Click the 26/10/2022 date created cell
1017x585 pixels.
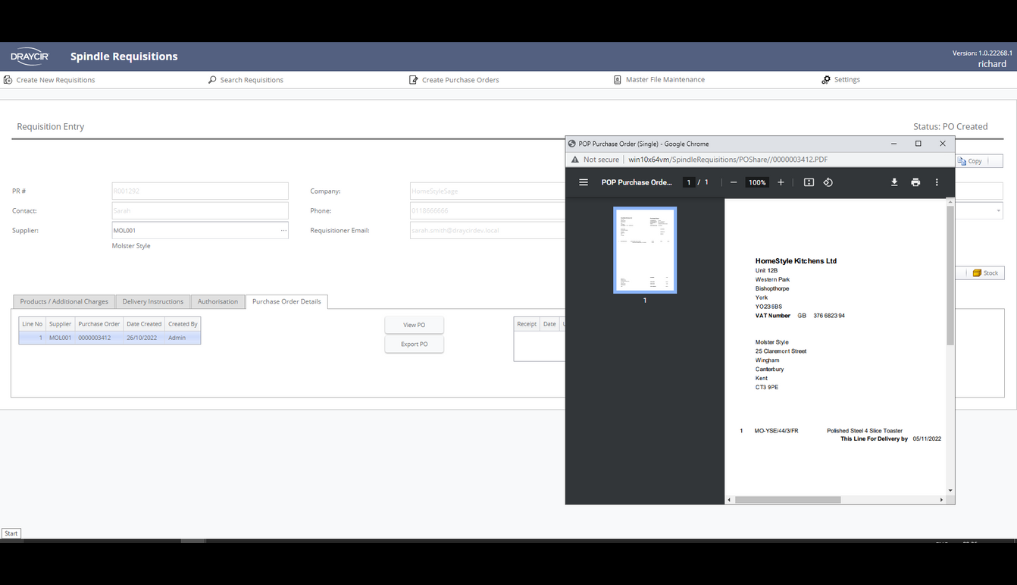143,338
